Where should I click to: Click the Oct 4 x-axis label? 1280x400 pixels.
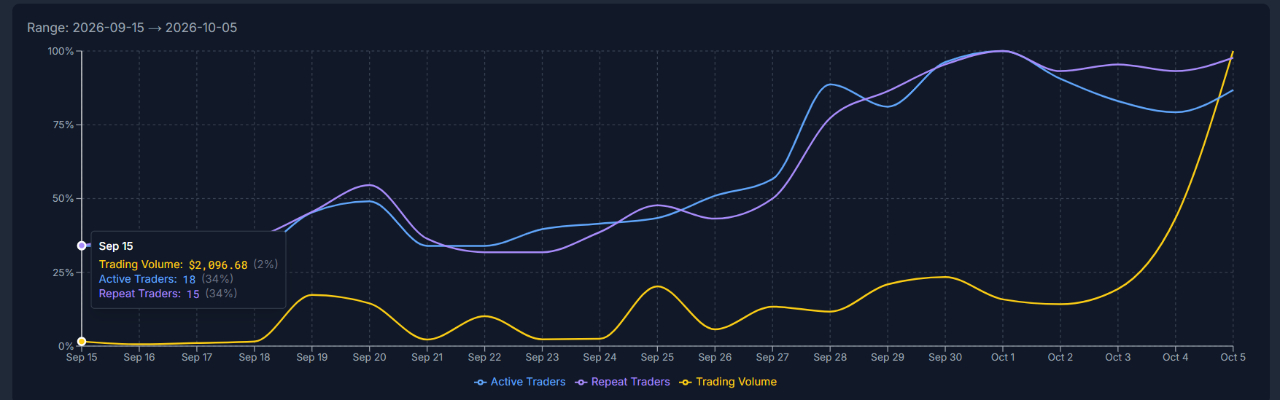(x=1175, y=356)
